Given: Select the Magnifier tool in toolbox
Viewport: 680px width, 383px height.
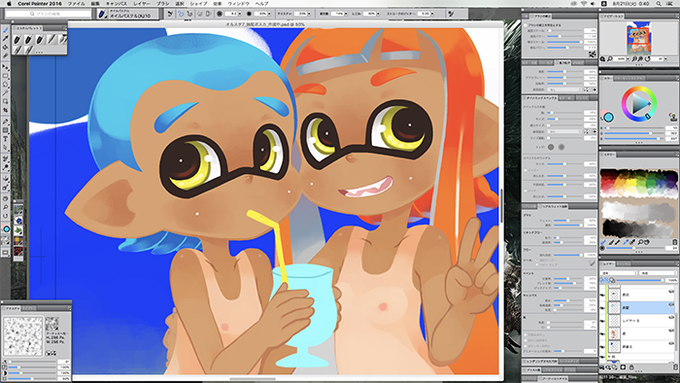Looking at the screenshot, I should point(6,207).
